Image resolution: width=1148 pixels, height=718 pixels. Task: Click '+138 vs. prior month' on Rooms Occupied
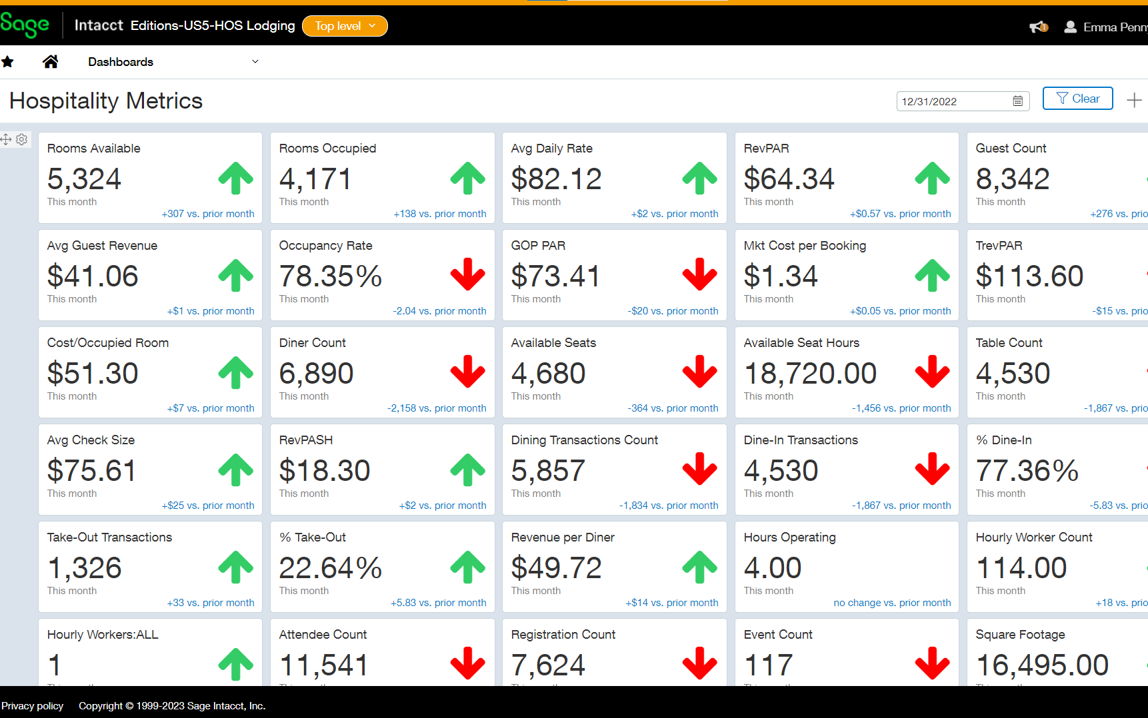coord(440,214)
